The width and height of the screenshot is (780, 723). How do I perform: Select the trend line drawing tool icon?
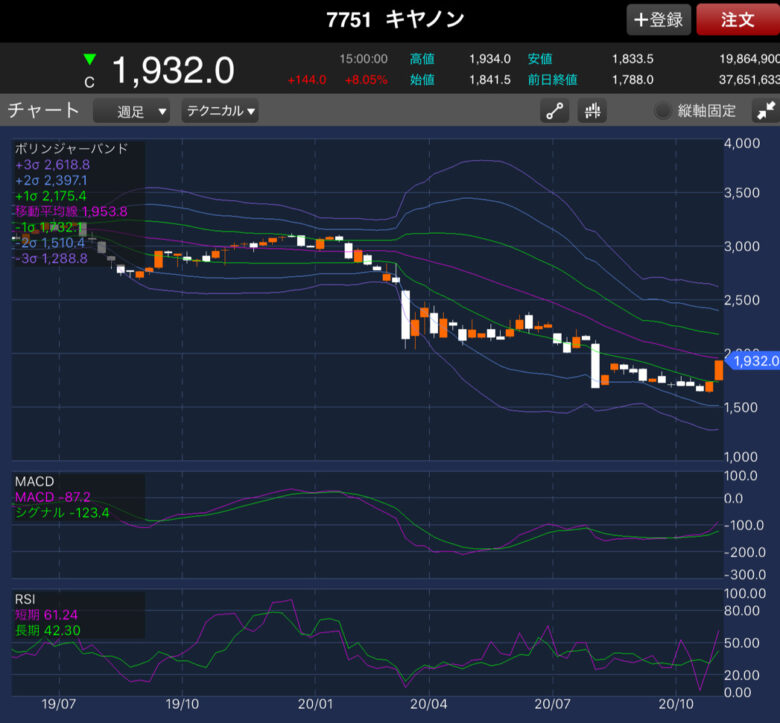[x=554, y=110]
